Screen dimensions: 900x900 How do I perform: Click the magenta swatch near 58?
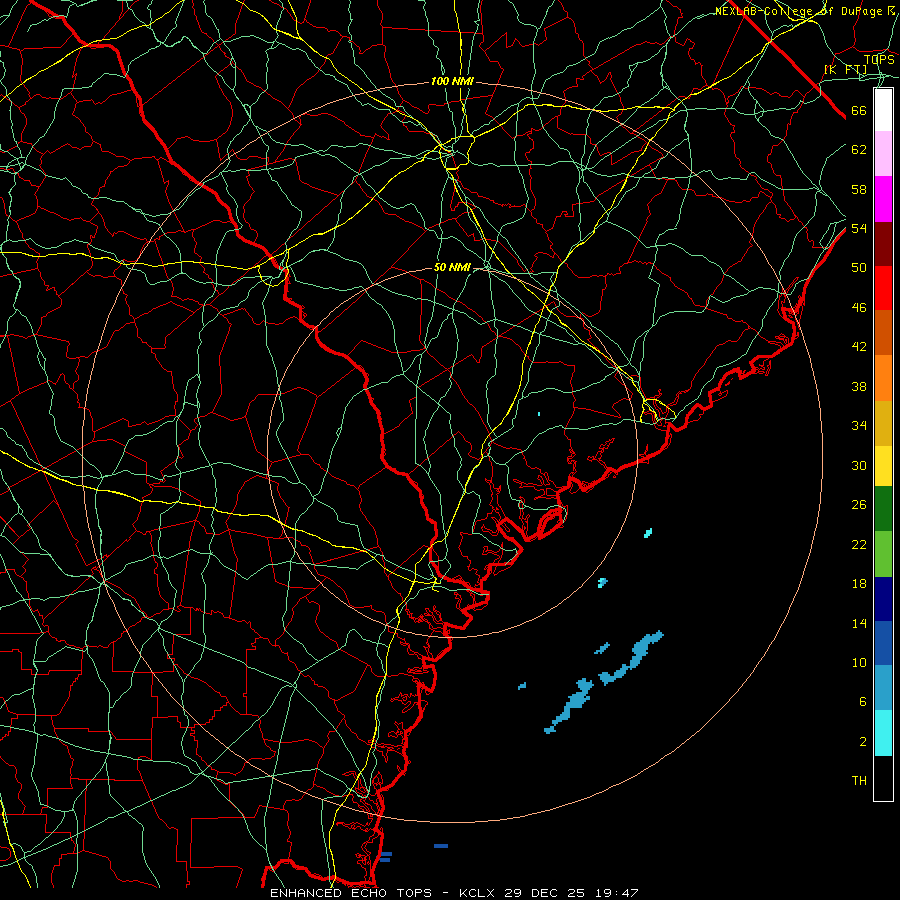tap(883, 199)
